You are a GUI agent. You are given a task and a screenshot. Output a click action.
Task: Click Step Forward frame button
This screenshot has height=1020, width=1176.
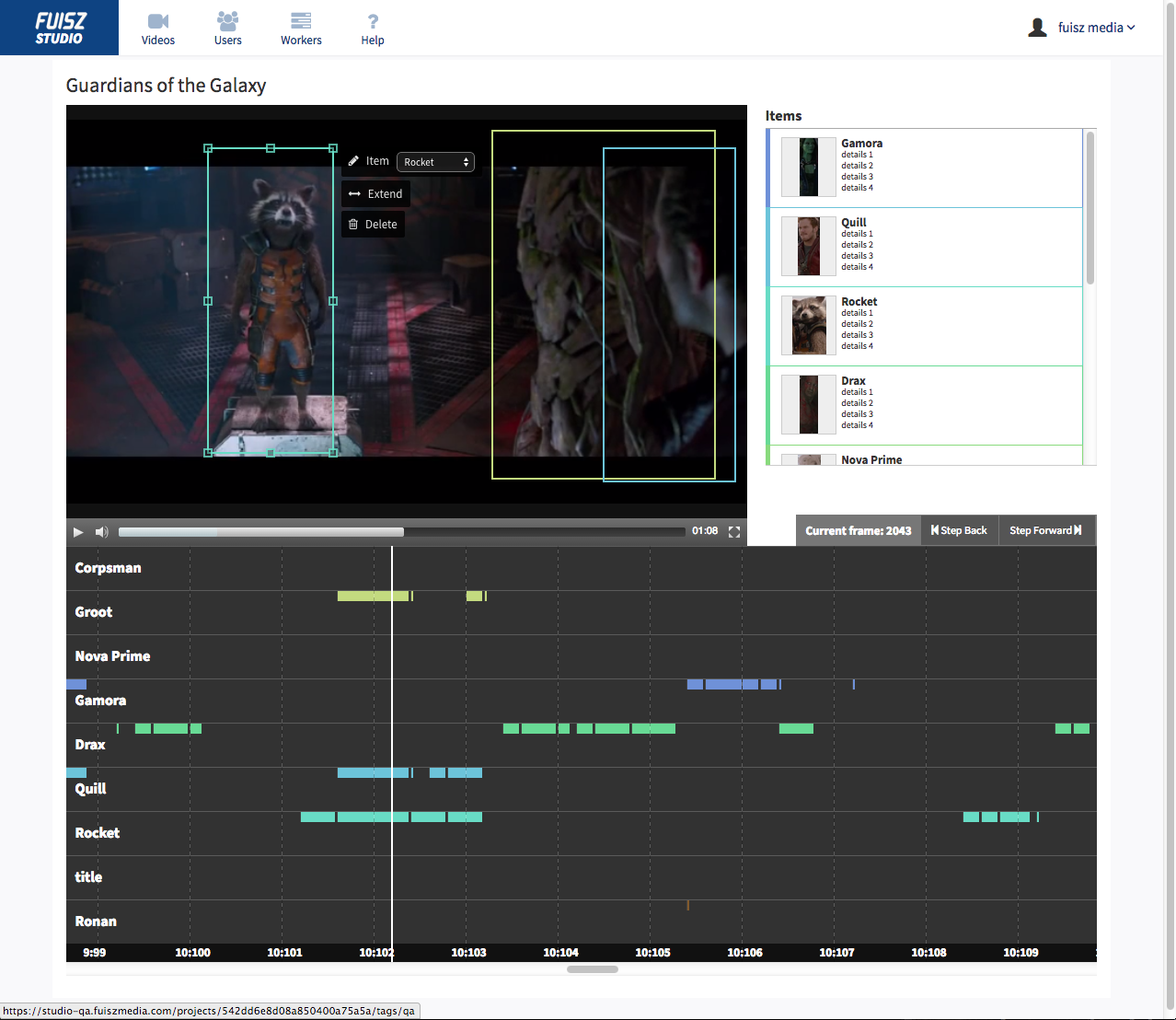click(1045, 531)
